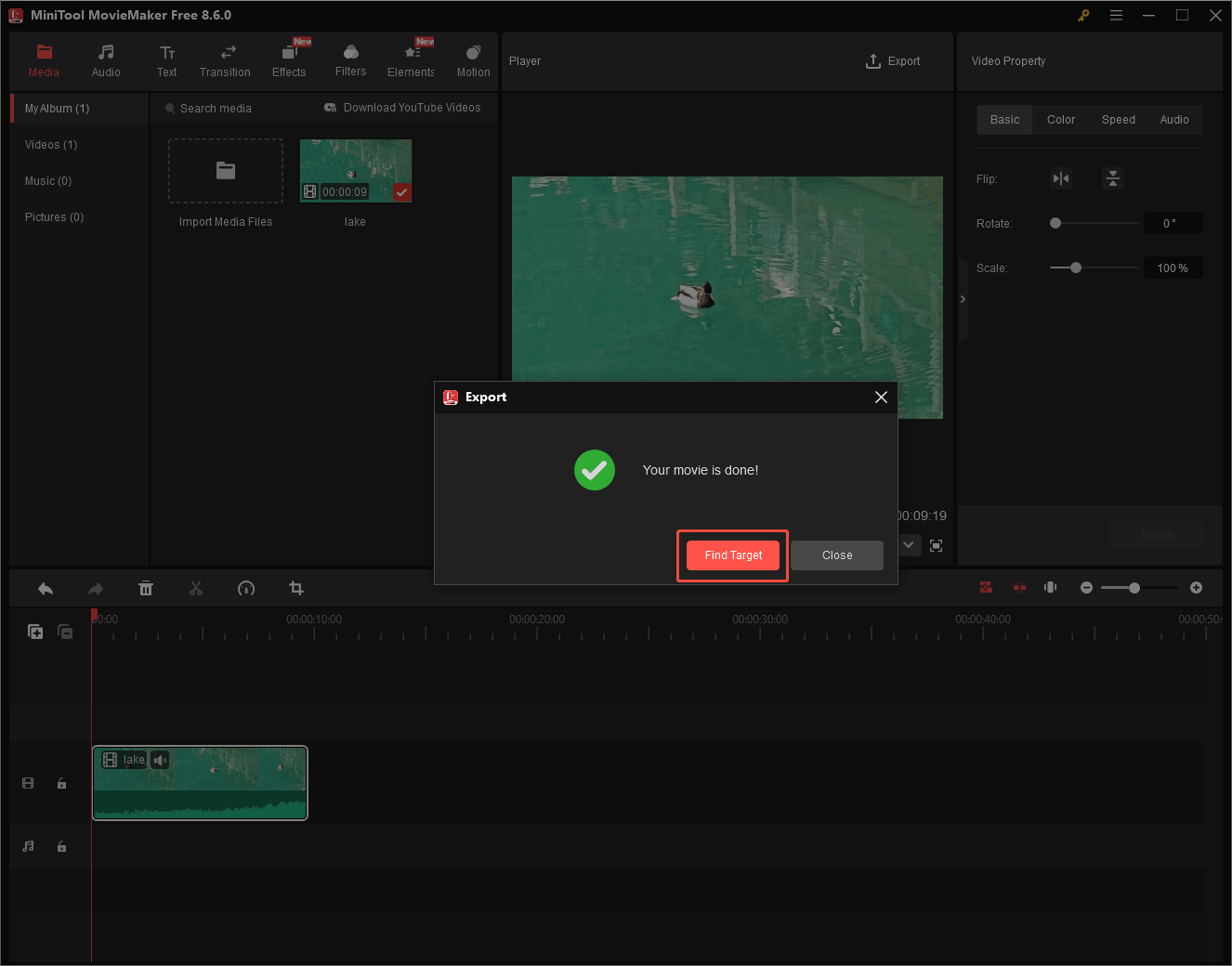Select the lake clip on timeline
This screenshot has height=966, width=1232.
click(x=200, y=783)
